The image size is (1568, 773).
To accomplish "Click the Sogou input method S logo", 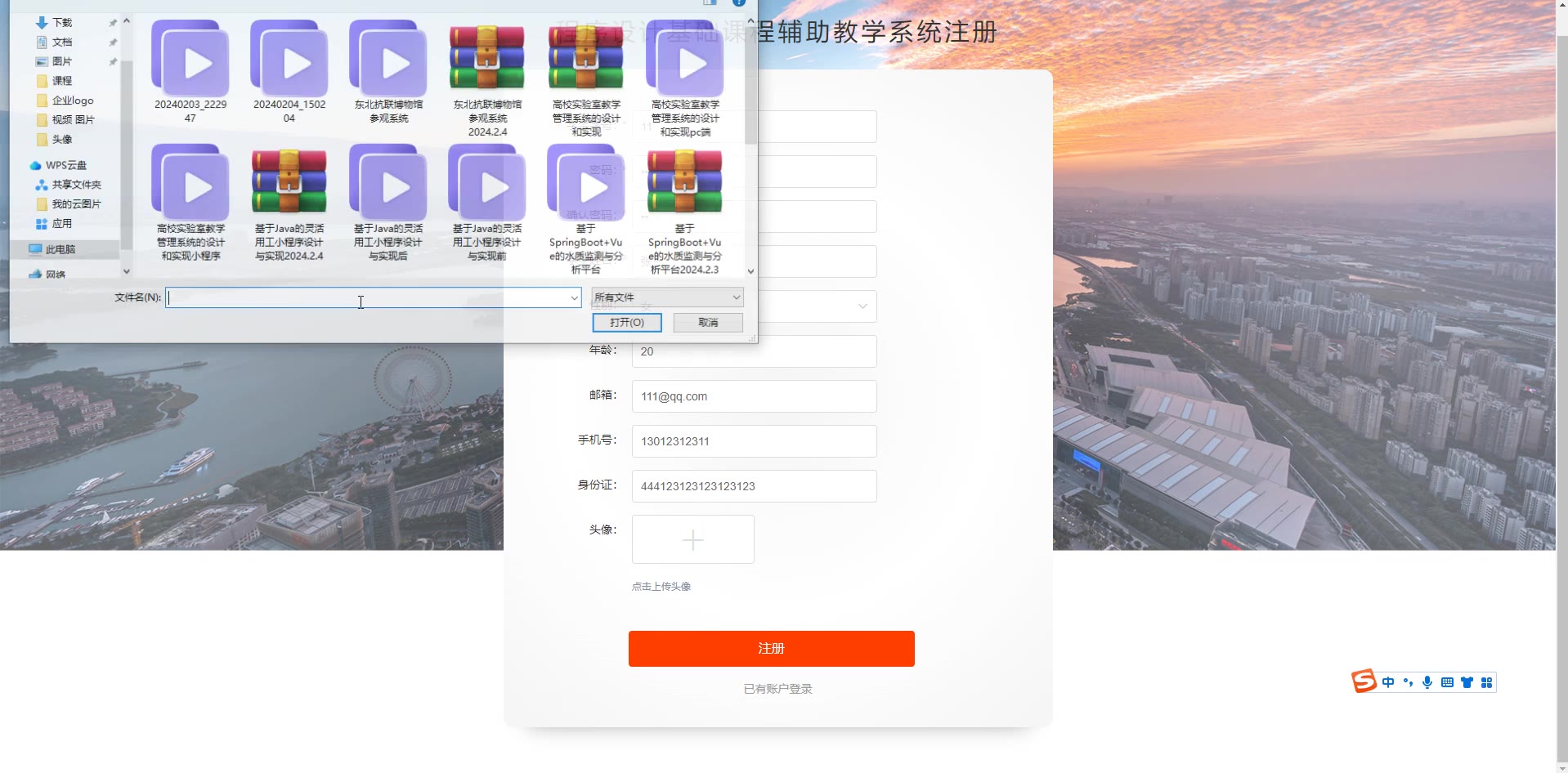I will point(1364,681).
